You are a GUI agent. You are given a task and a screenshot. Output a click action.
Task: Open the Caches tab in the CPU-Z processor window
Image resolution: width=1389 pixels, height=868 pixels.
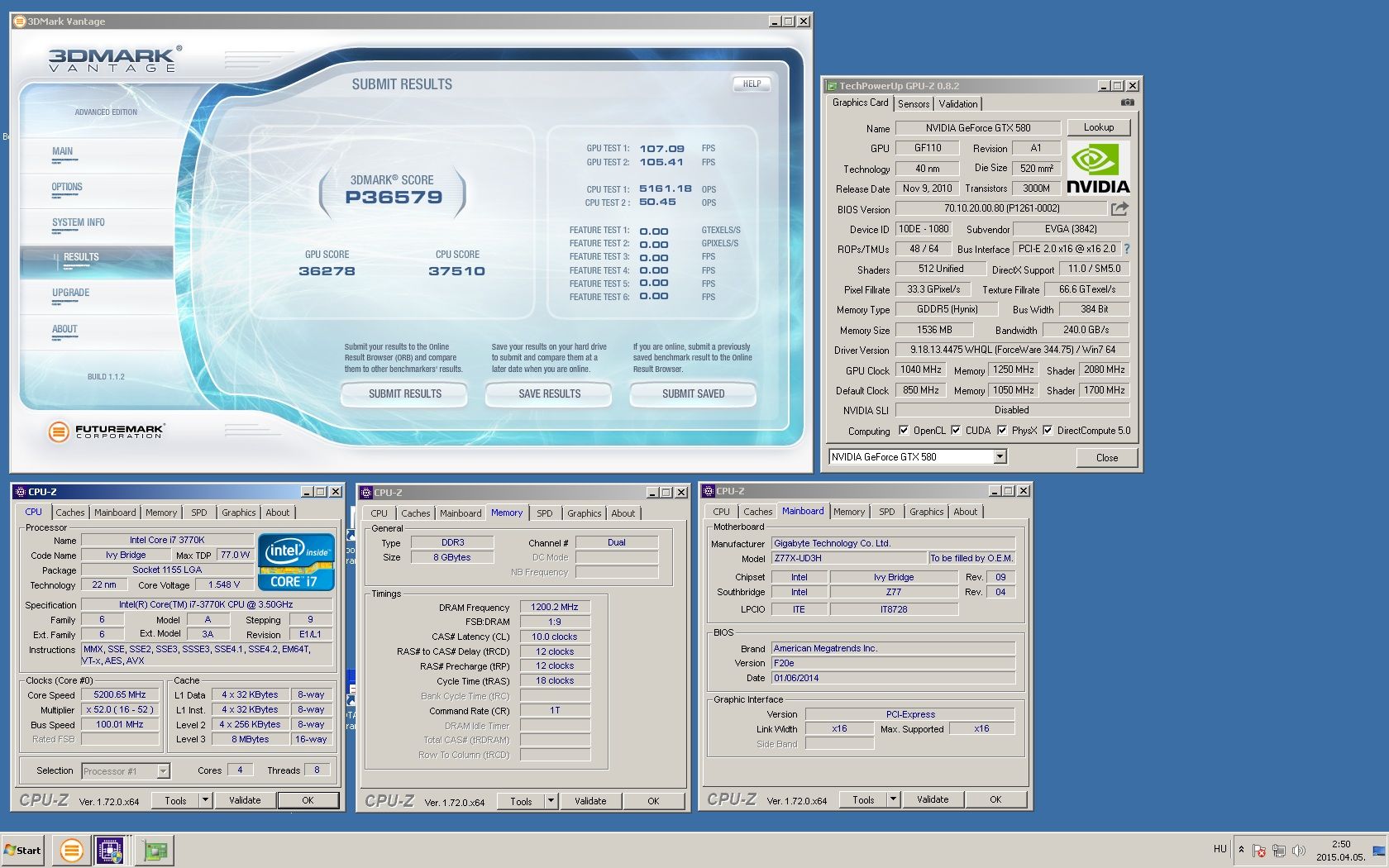(x=70, y=513)
